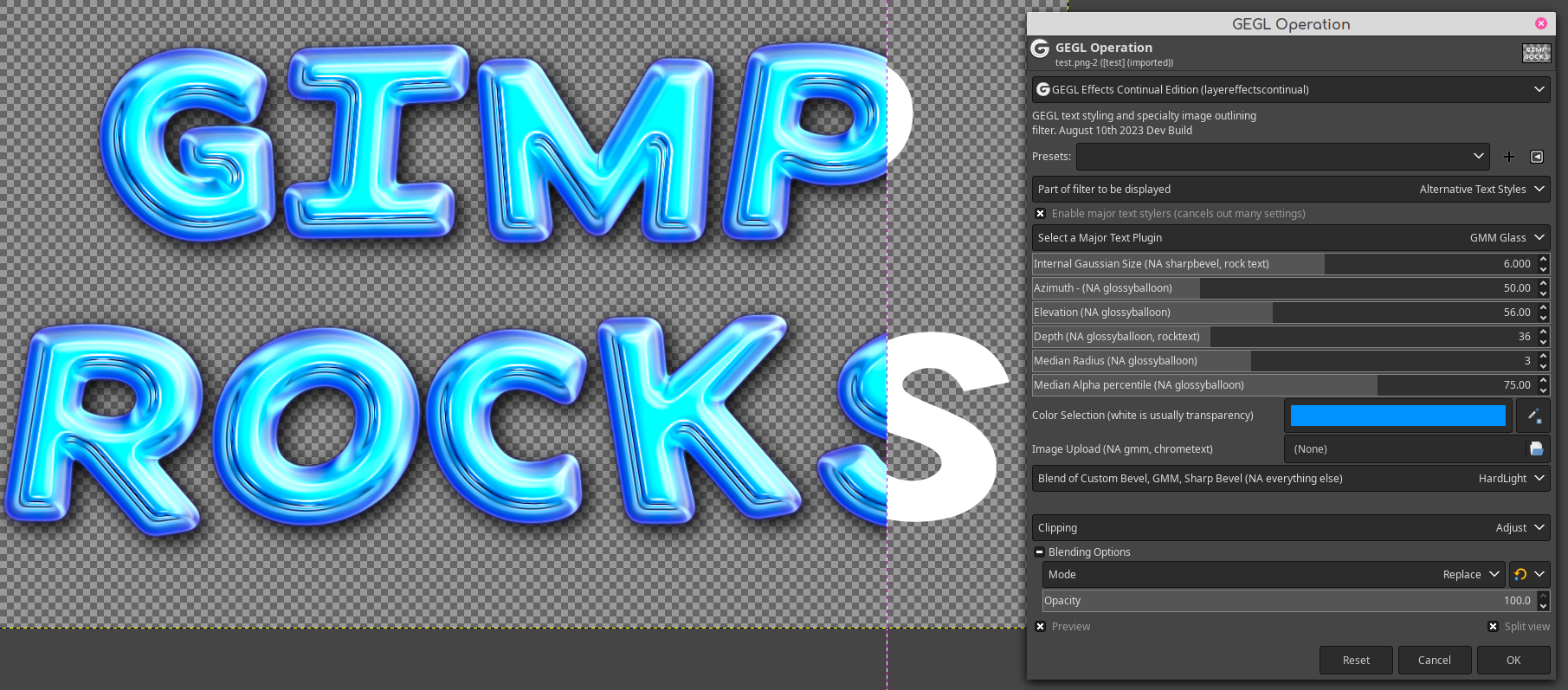Open the blending Mode dropdown

pyautogui.click(x=1274, y=574)
